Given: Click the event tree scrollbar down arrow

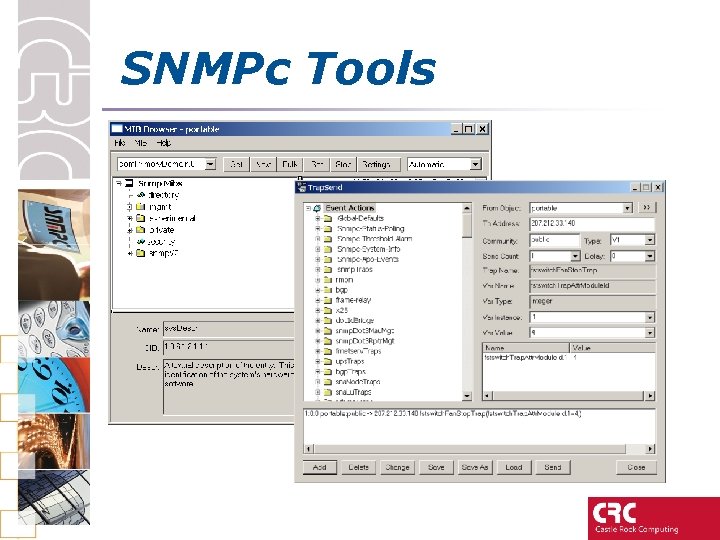Looking at the screenshot, I should point(467,395).
